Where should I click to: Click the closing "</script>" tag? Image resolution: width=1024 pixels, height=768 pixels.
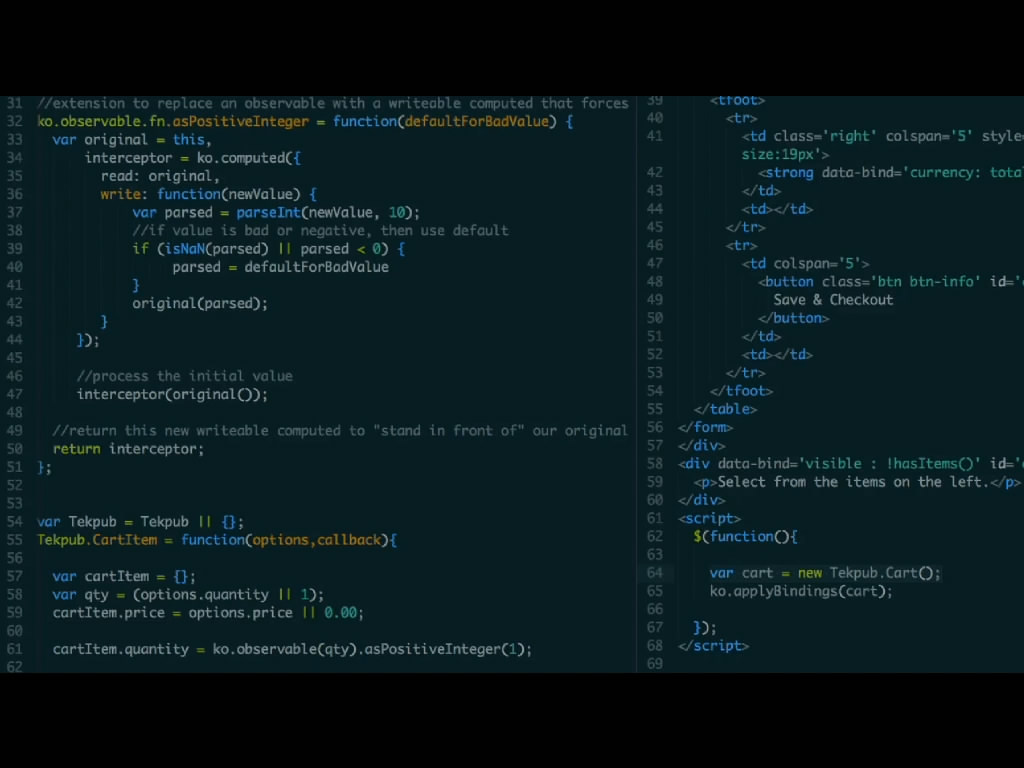tap(713, 646)
